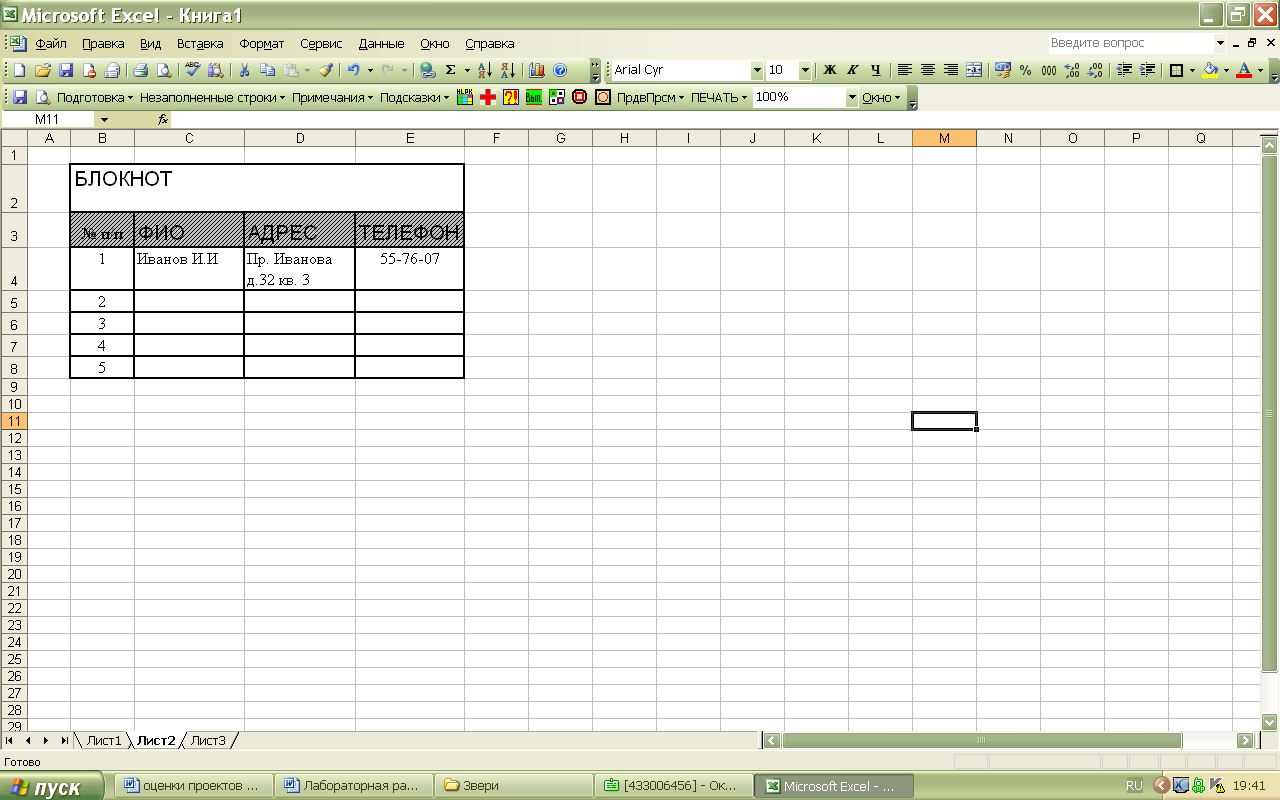Run the spelling check (ABC icon)

[192, 70]
